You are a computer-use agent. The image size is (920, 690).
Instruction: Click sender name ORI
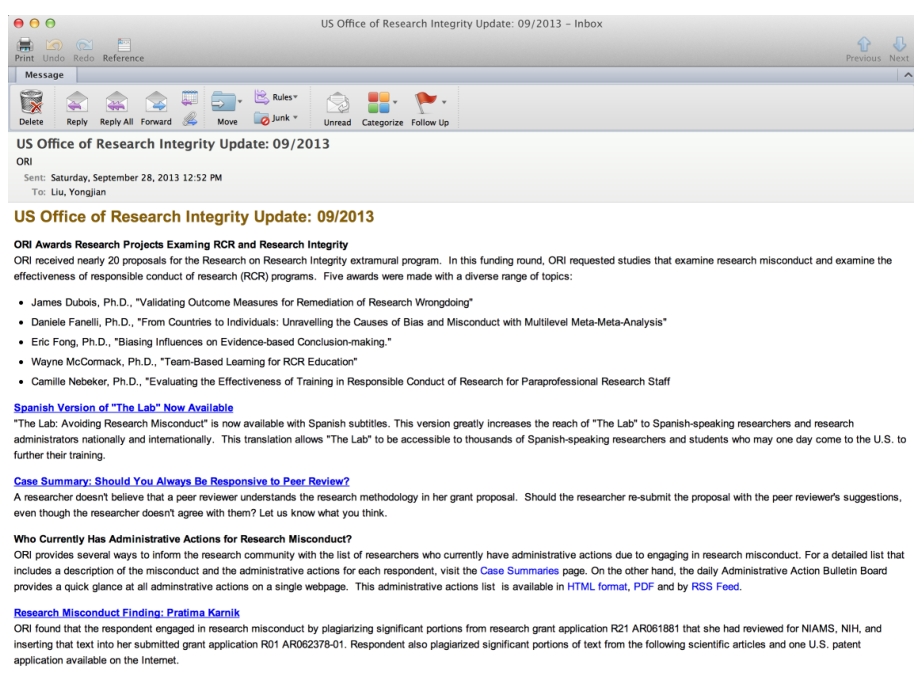24,162
